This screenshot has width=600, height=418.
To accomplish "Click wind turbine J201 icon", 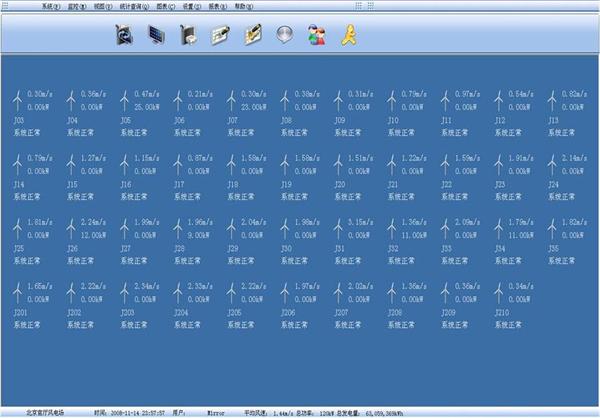I will click(x=18, y=292).
